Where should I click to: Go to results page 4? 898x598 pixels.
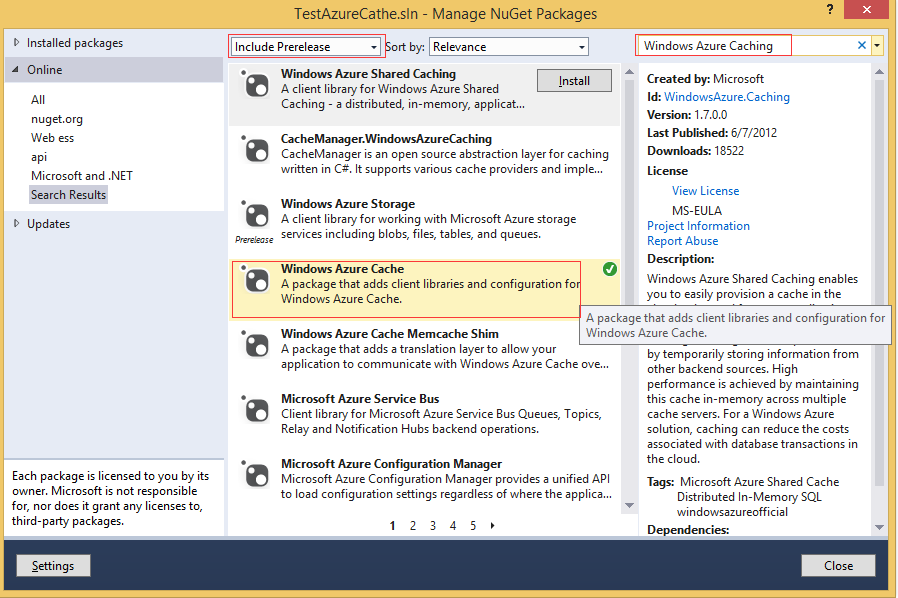click(453, 525)
